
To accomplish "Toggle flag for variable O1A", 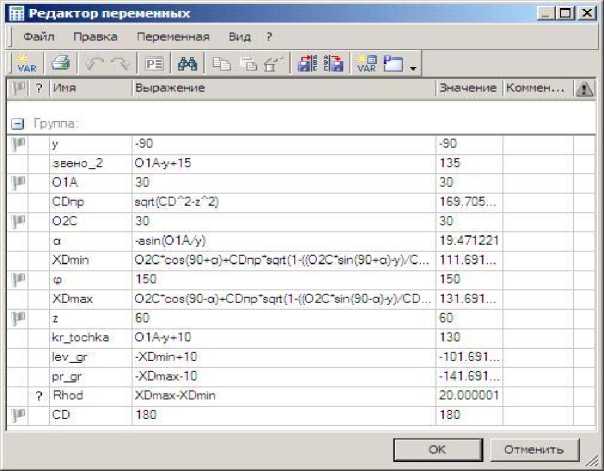I will click(18, 183).
